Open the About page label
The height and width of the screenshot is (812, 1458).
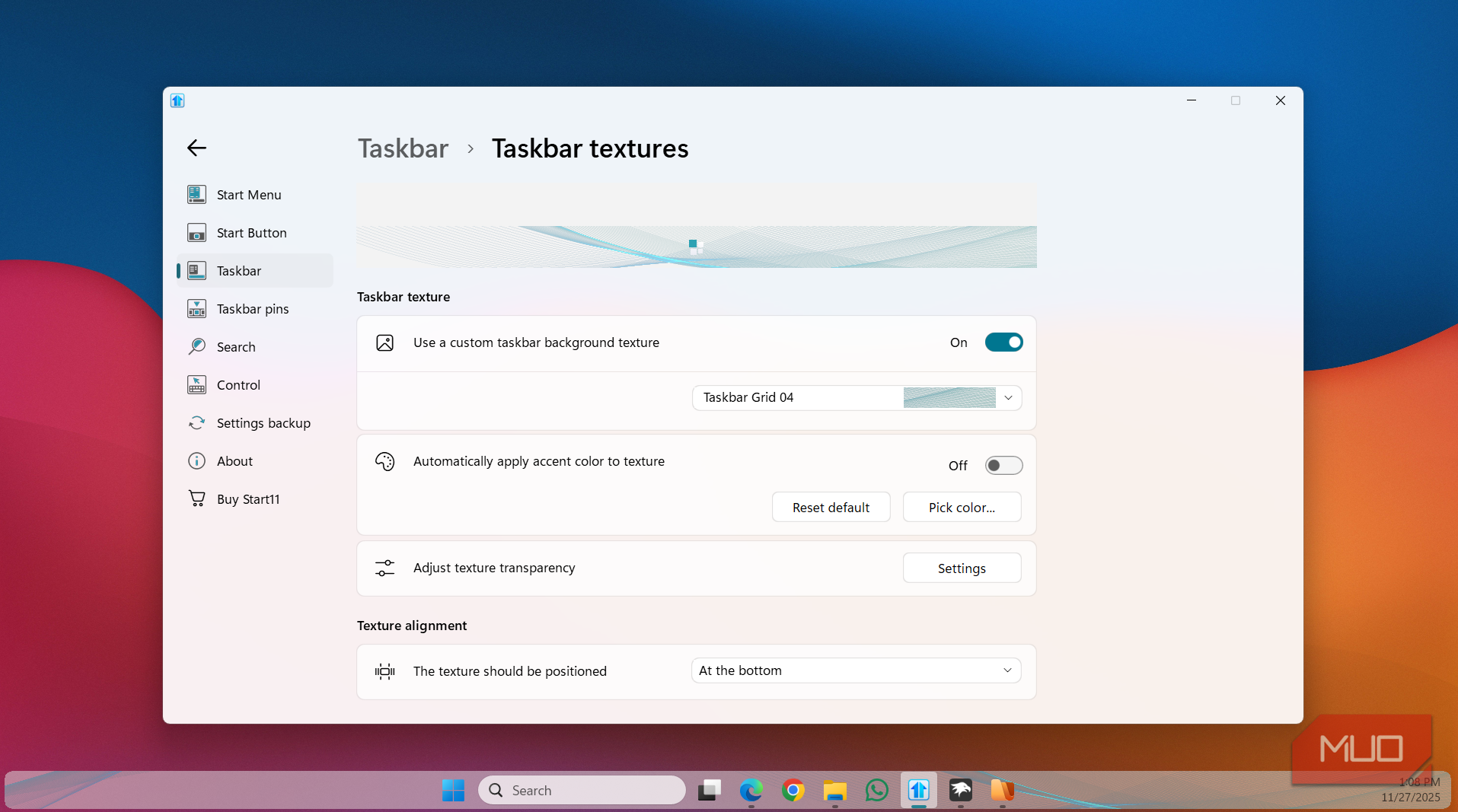click(x=234, y=461)
